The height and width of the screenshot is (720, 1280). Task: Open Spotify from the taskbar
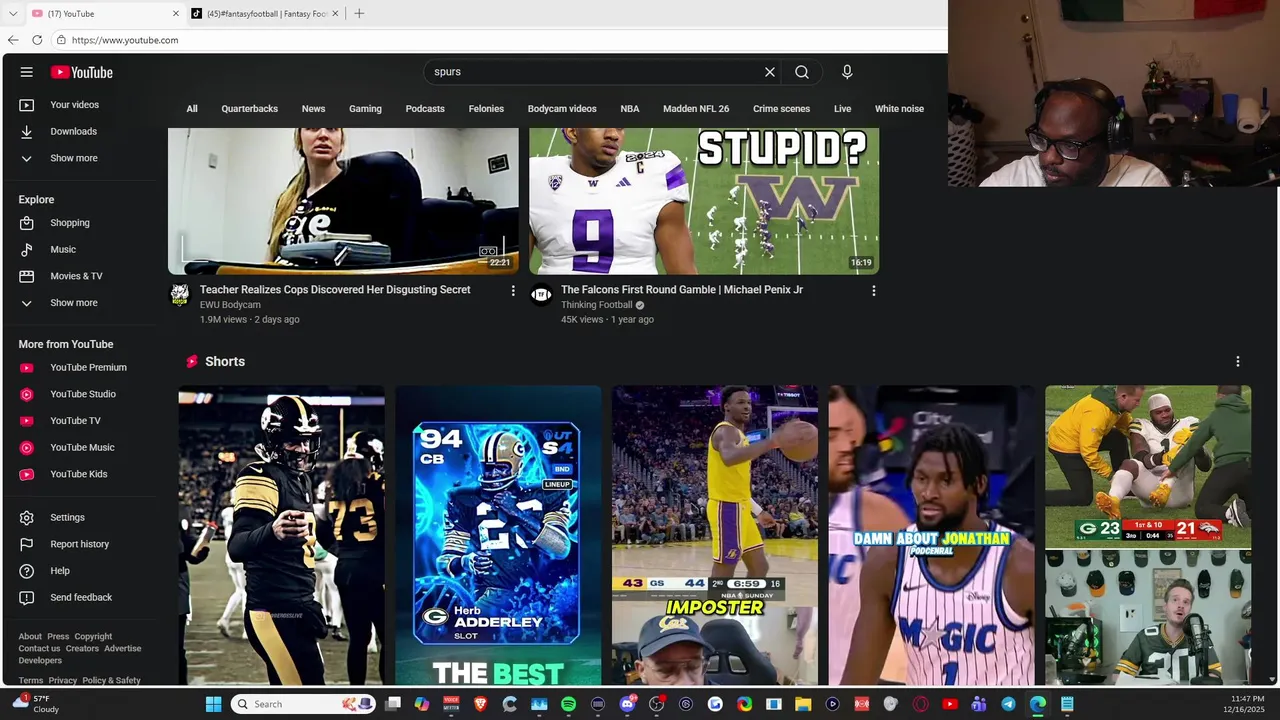tap(568, 704)
